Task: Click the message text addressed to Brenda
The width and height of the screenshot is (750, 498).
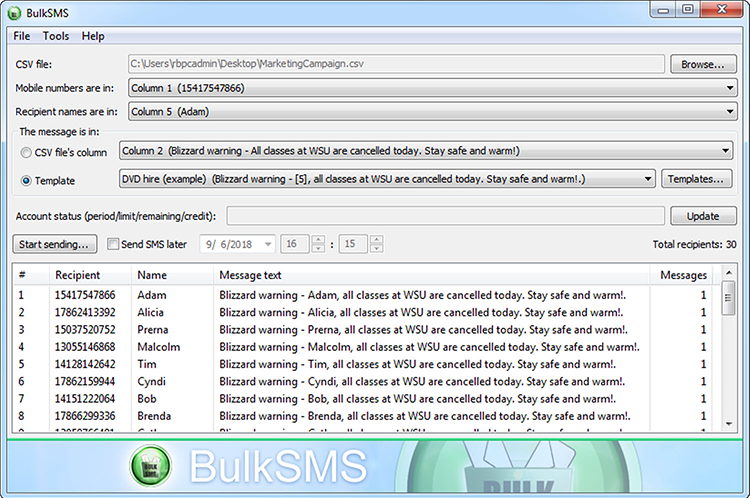Action: (x=425, y=416)
